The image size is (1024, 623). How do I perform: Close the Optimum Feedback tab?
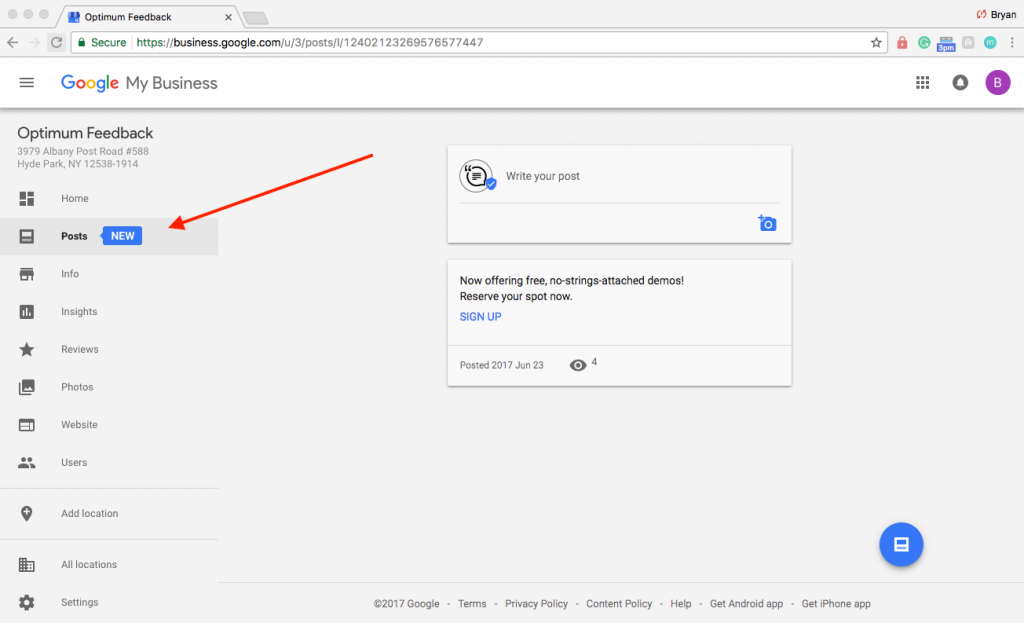(229, 17)
